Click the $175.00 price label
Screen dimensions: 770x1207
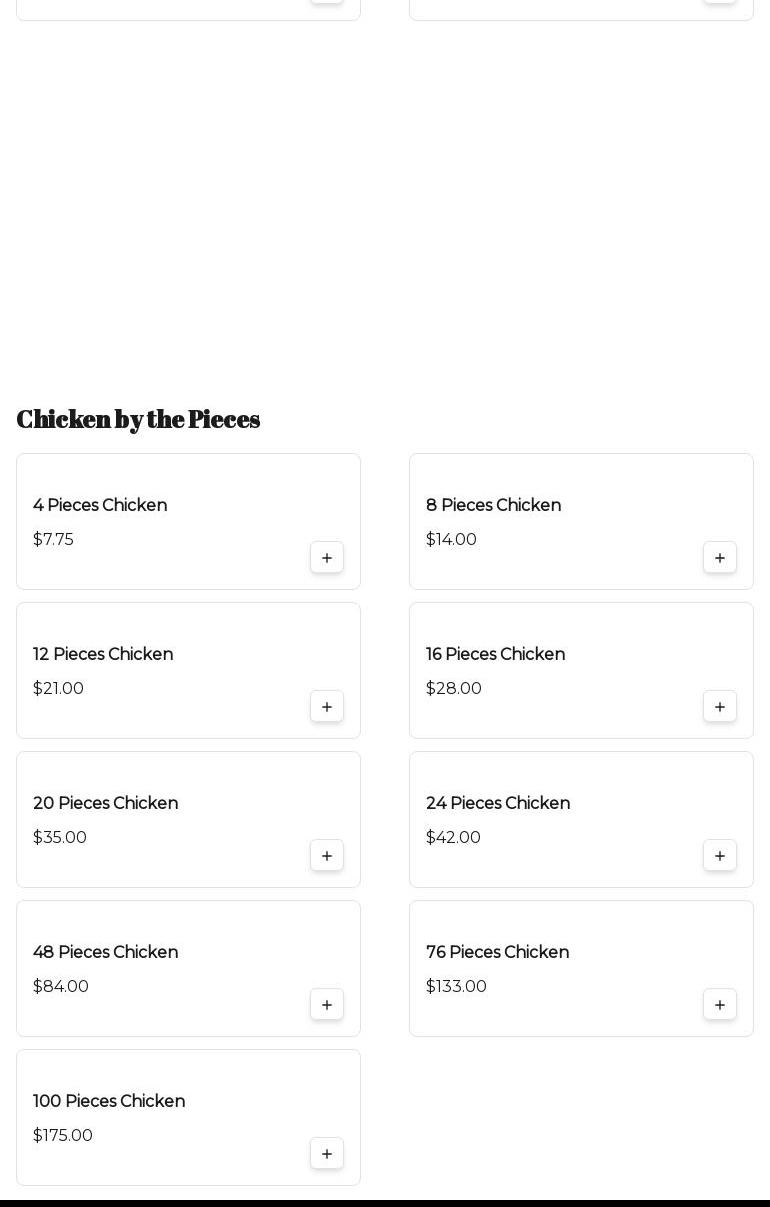point(63,1135)
